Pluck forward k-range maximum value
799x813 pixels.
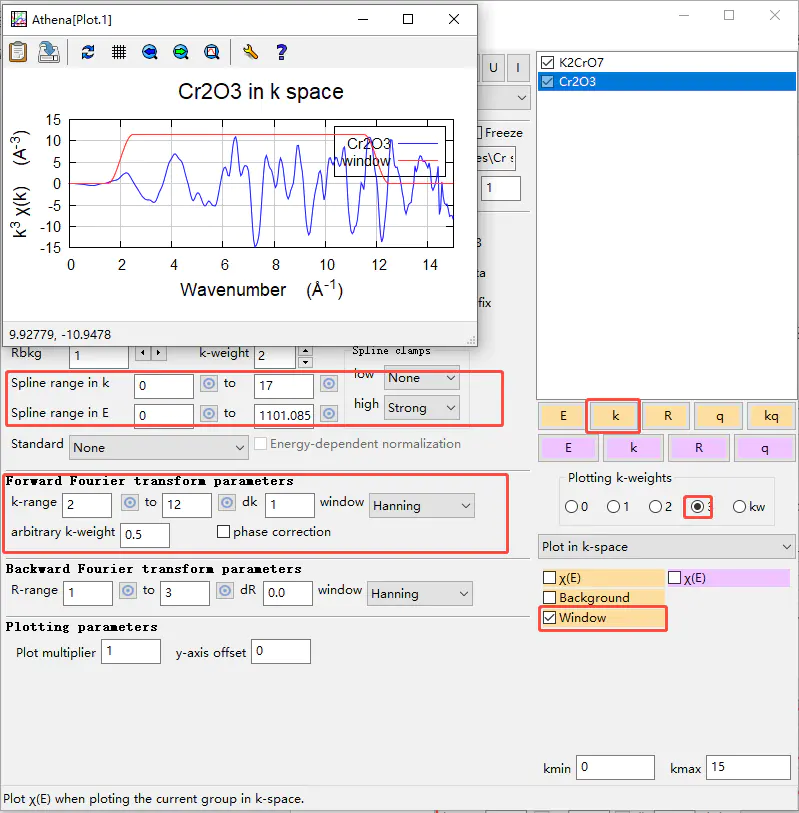pos(227,502)
